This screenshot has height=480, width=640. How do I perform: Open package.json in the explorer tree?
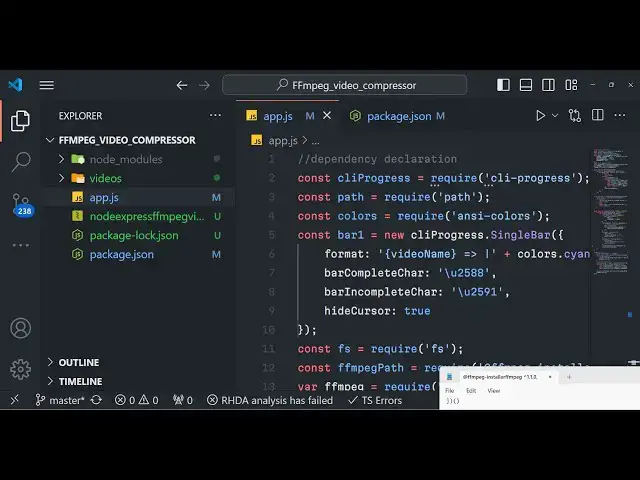tap(139, 255)
